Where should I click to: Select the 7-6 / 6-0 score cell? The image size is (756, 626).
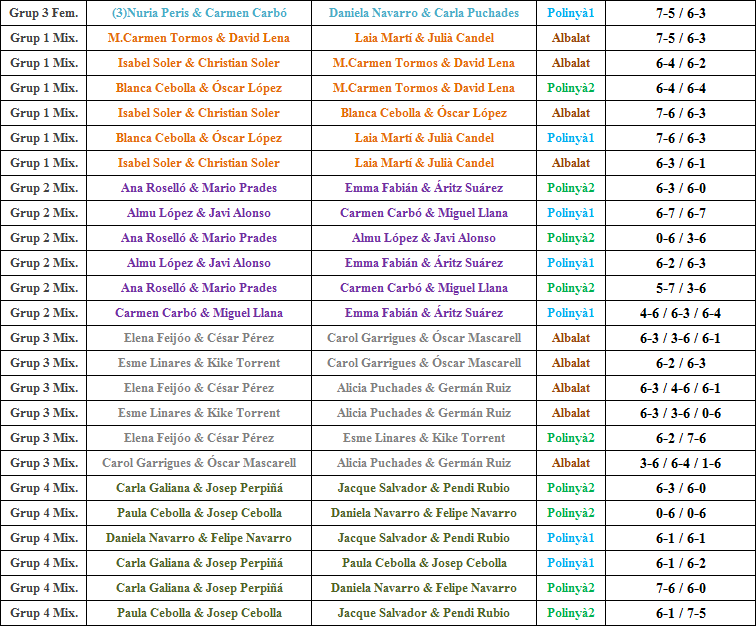(680, 588)
